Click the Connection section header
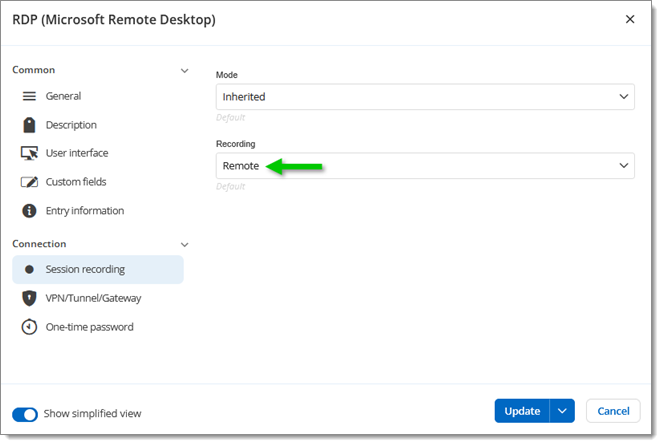The height and width of the screenshot is (445, 662). click(x=39, y=244)
